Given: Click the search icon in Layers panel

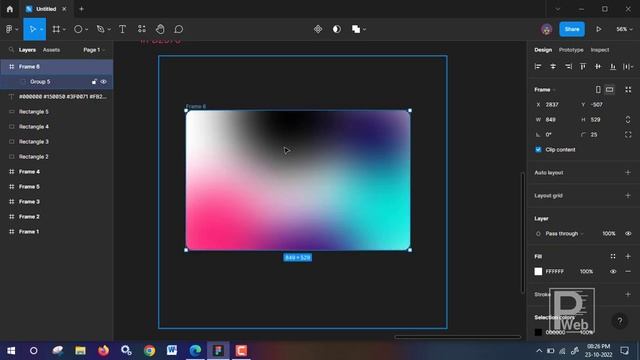Looking at the screenshot, I should 11,50.
